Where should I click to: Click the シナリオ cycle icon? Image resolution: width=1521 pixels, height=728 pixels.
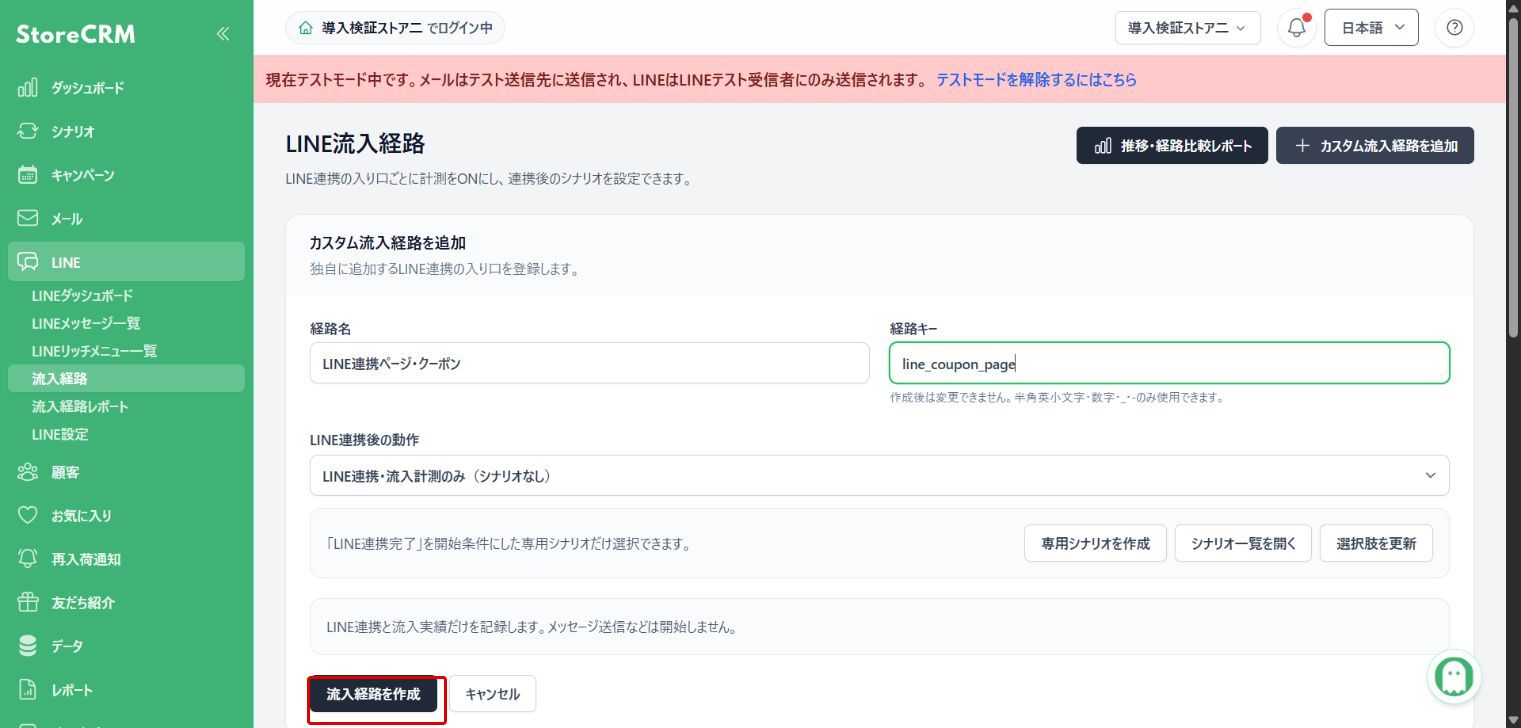[x=28, y=131]
